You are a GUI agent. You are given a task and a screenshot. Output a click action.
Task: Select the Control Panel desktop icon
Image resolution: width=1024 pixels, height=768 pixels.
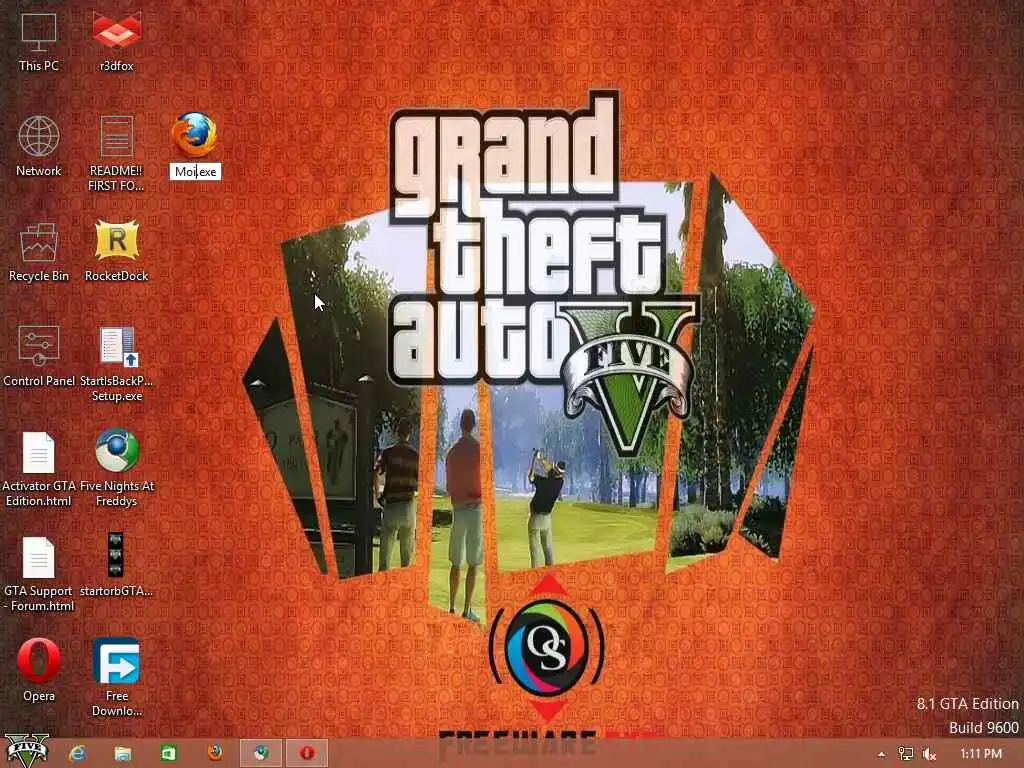(39, 357)
